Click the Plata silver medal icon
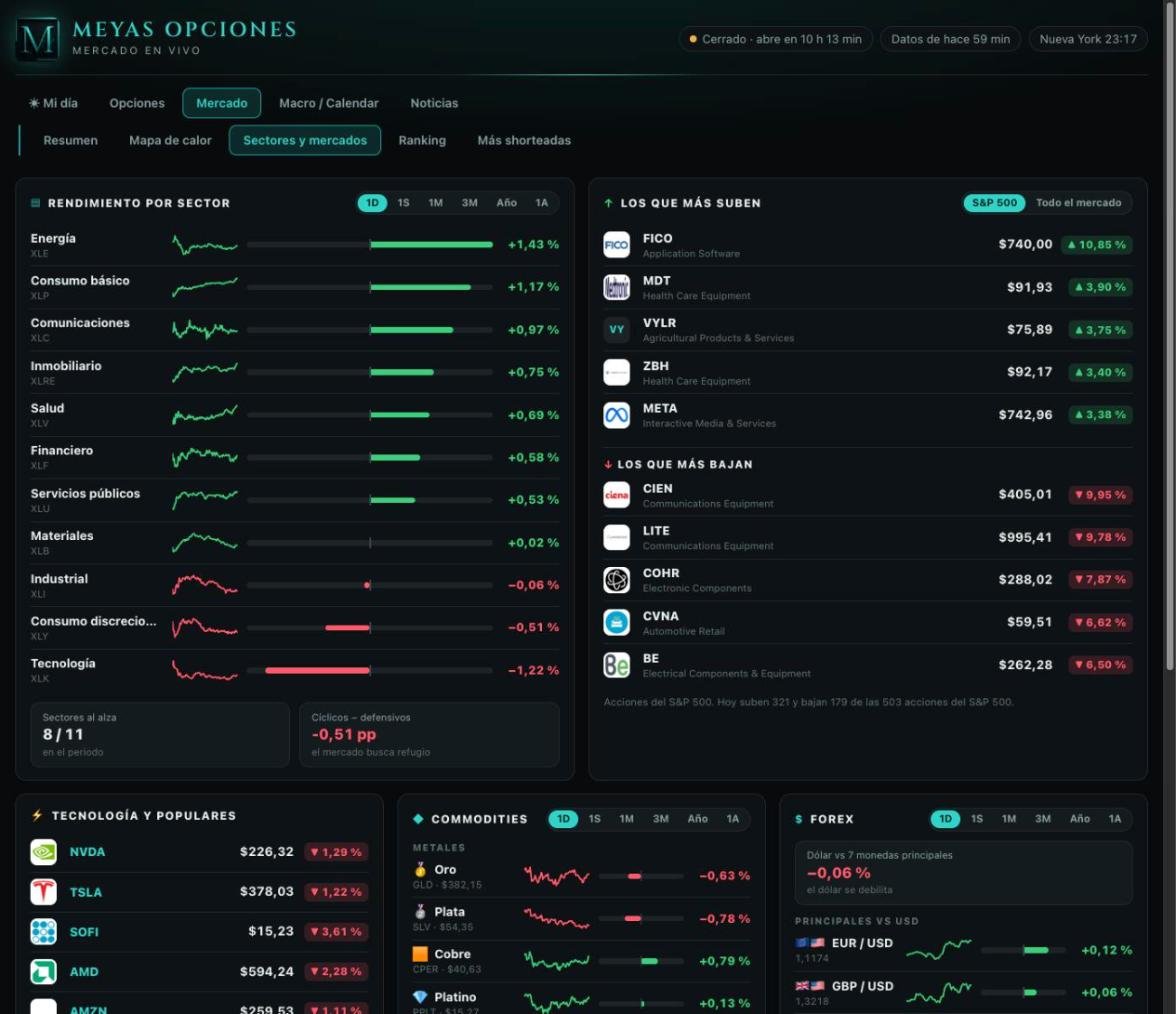 tap(420, 912)
